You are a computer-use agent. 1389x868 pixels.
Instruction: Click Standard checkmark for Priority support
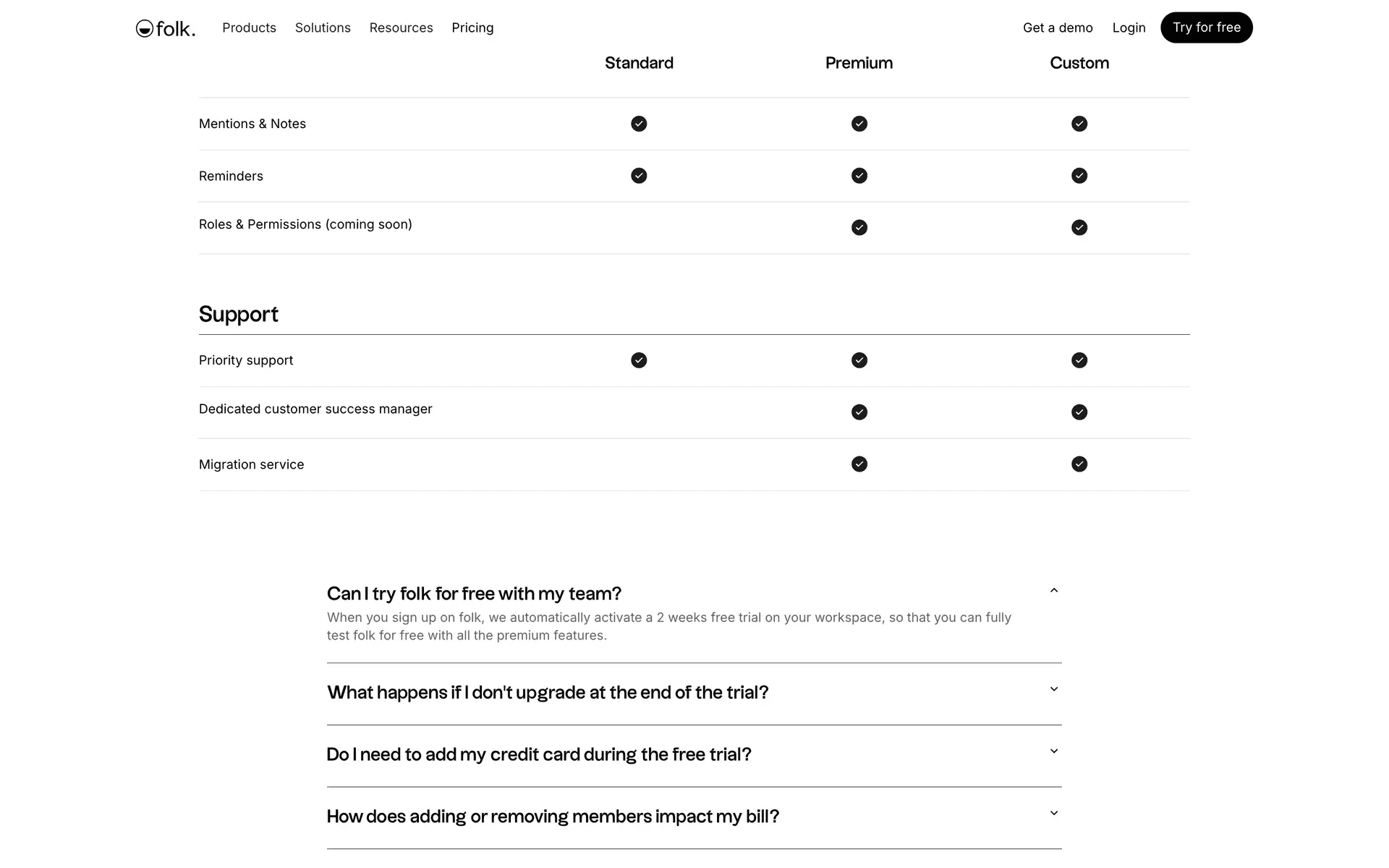point(639,360)
